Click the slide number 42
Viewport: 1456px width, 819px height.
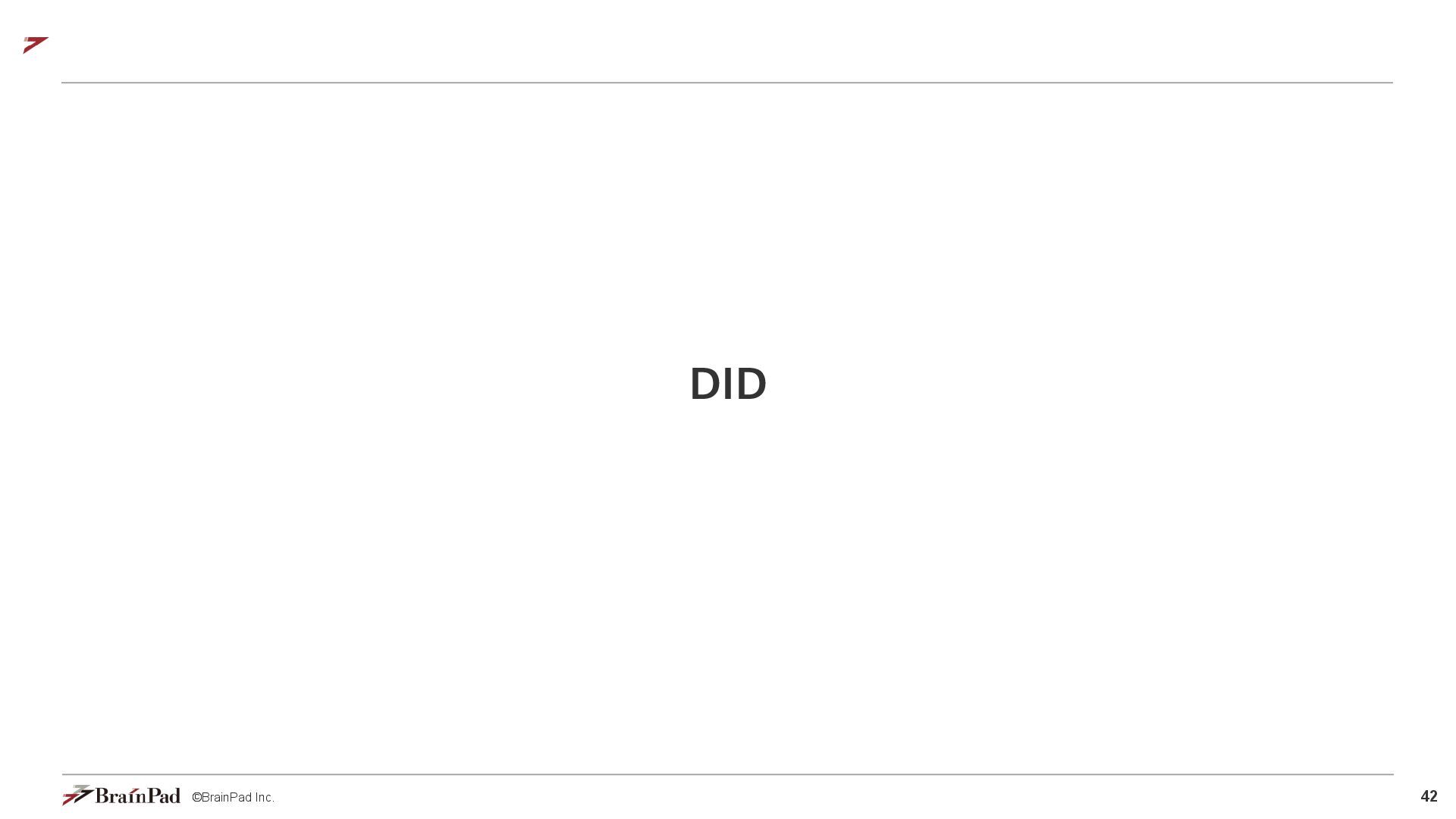[1429, 796]
